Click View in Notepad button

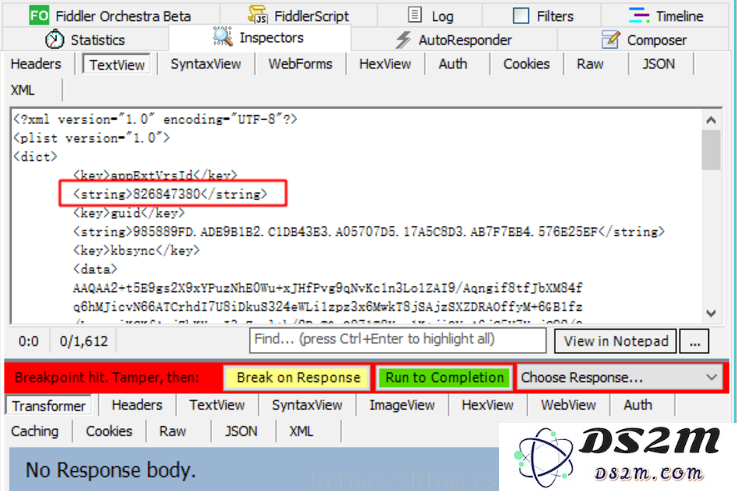point(616,341)
